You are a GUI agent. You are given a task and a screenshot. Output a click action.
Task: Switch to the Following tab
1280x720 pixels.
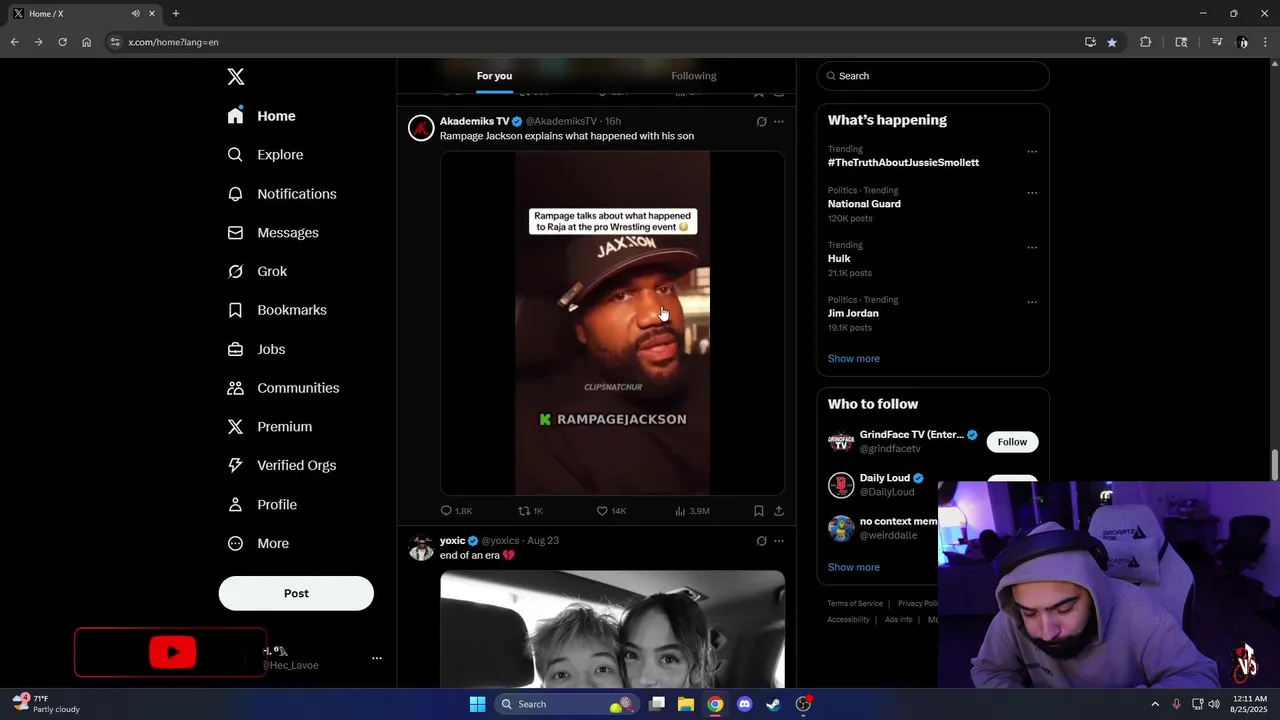pyautogui.click(x=694, y=76)
